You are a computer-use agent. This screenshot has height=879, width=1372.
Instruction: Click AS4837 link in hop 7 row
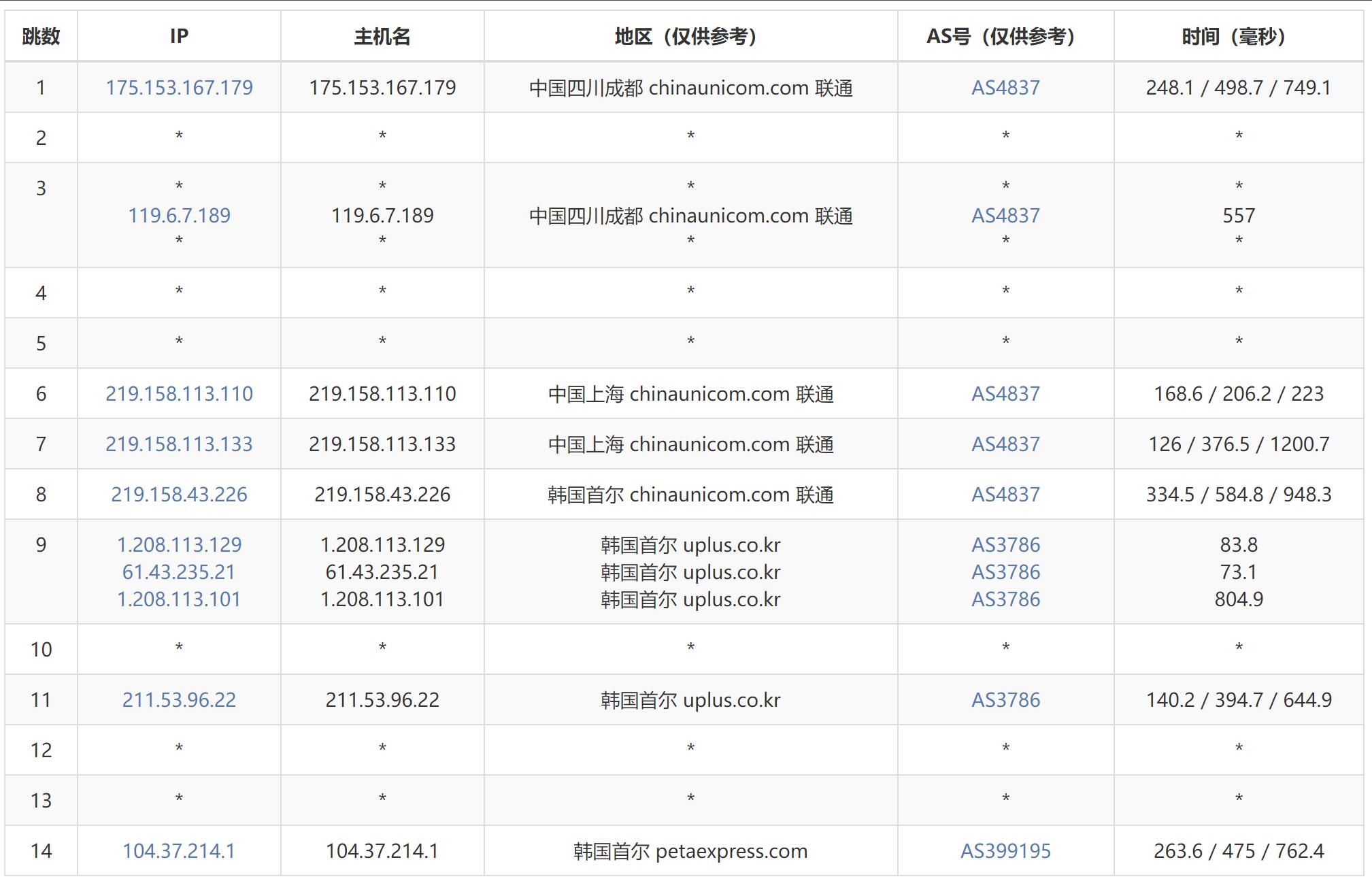coord(1005,444)
